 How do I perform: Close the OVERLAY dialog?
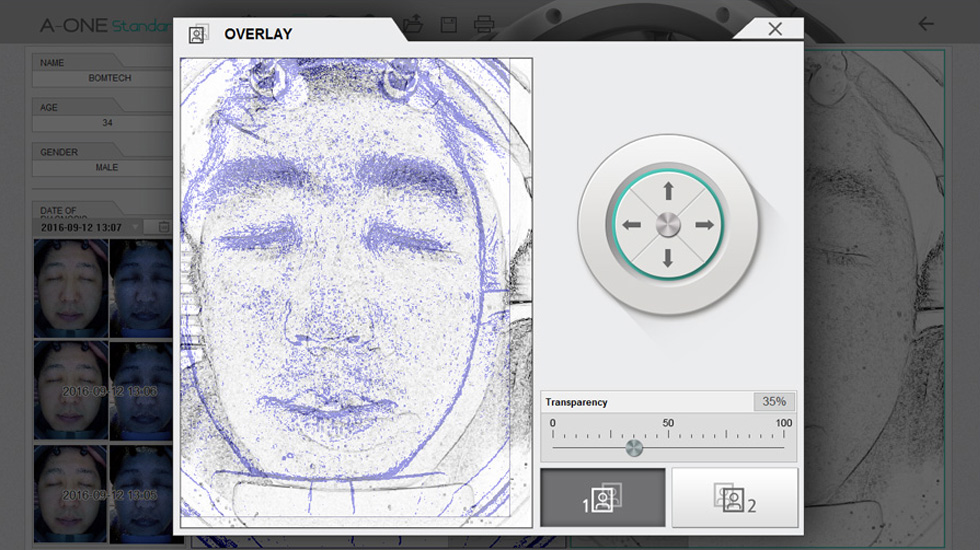pyautogui.click(x=775, y=29)
